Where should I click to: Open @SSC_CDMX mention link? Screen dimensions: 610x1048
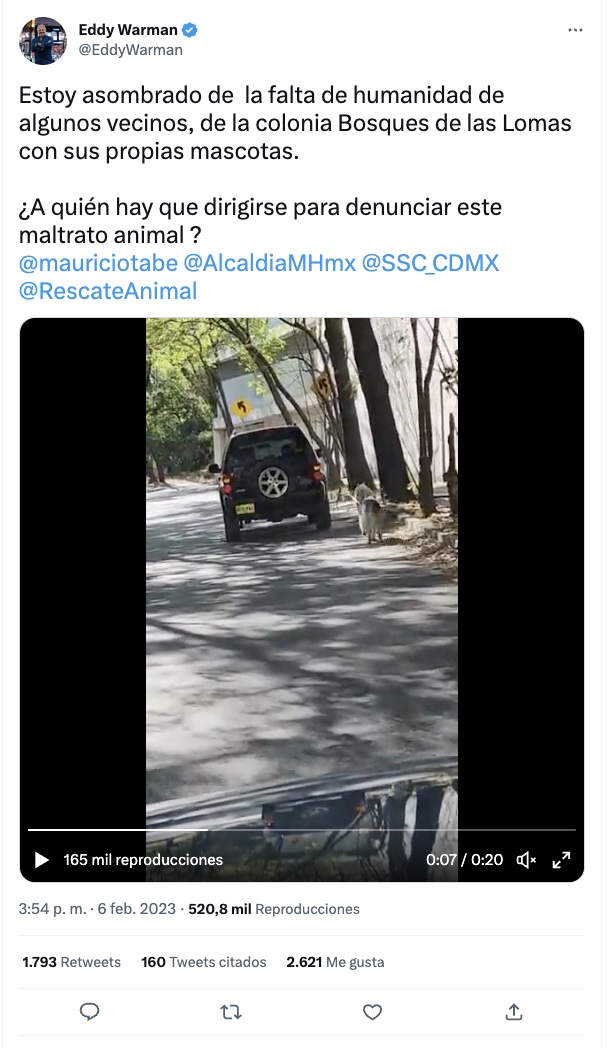coord(430,263)
